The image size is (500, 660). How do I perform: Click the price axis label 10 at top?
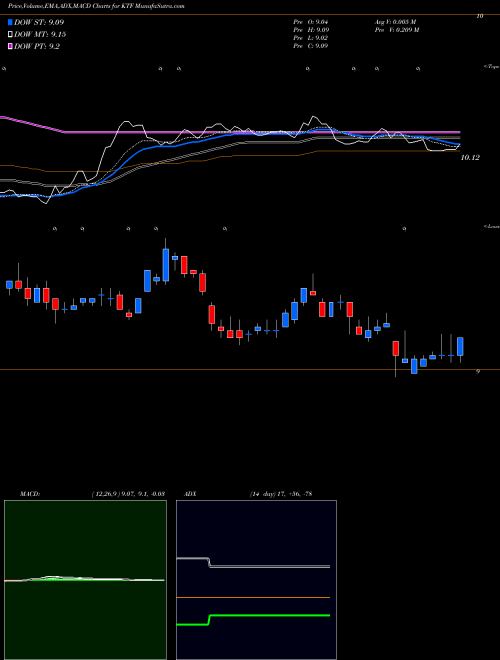point(479,16)
